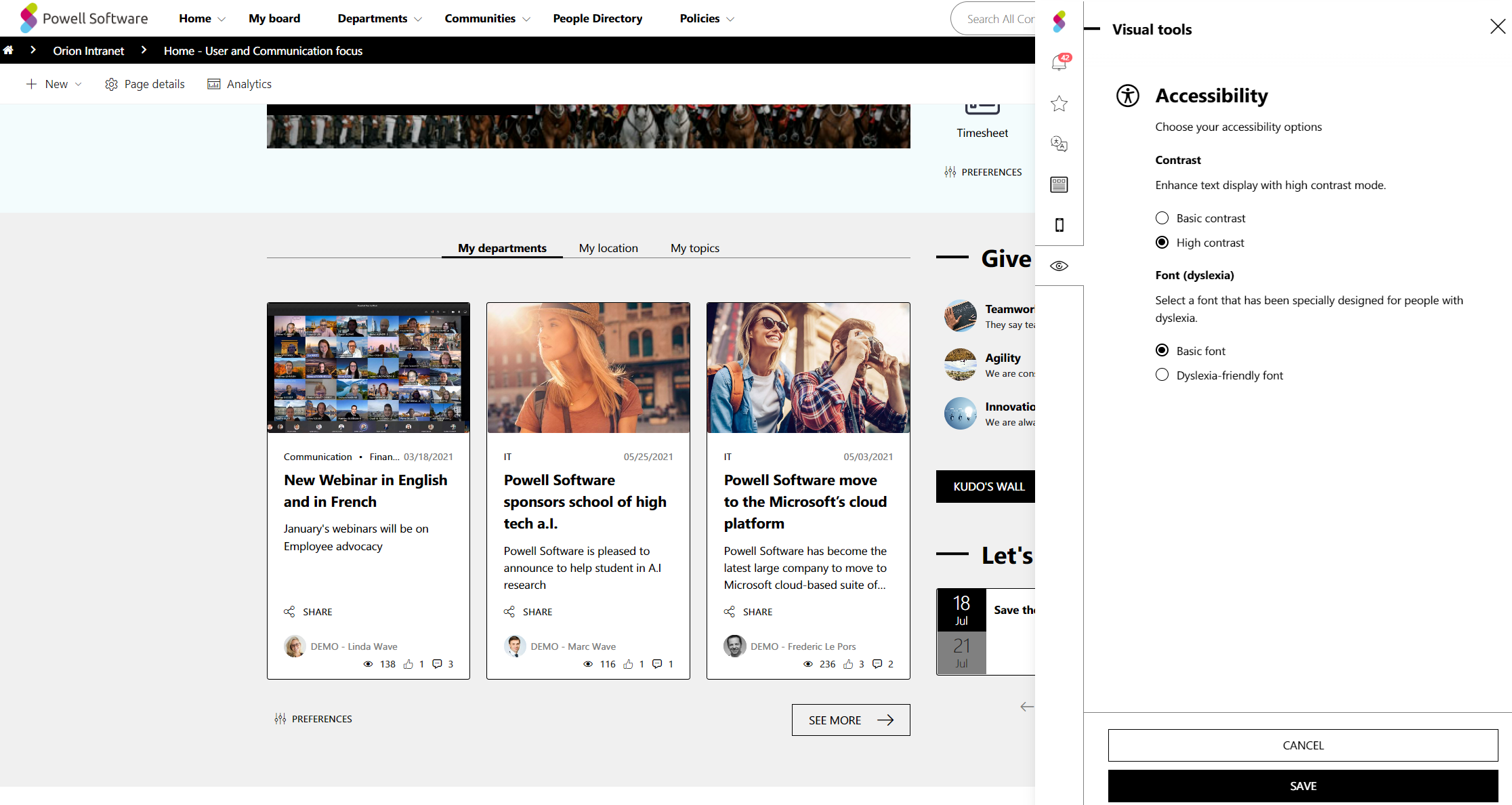This screenshot has width=1512, height=805.
Task: Open comments on Microsoft cloud article
Action: [877, 664]
